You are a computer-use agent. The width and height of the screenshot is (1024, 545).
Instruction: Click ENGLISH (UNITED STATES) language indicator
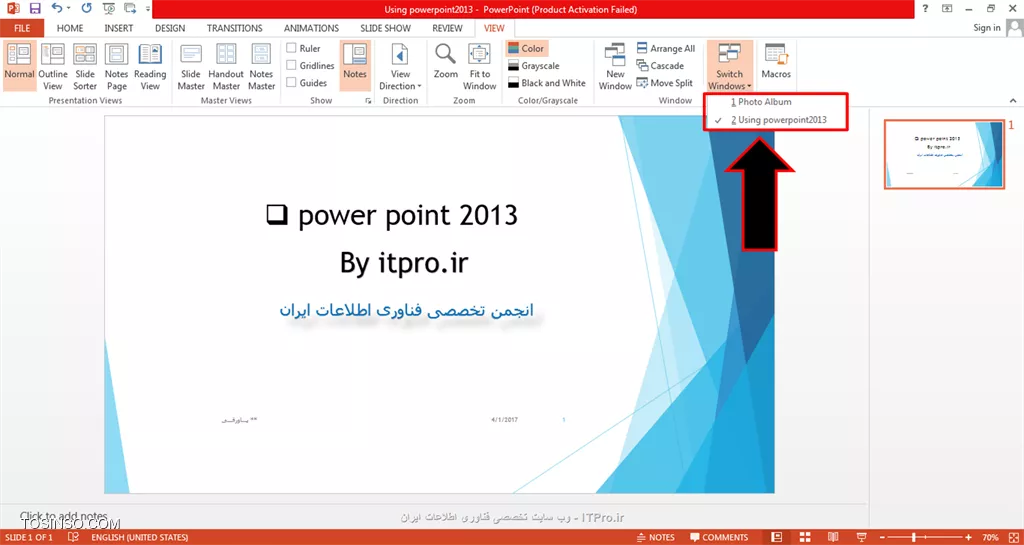point(140,537)
